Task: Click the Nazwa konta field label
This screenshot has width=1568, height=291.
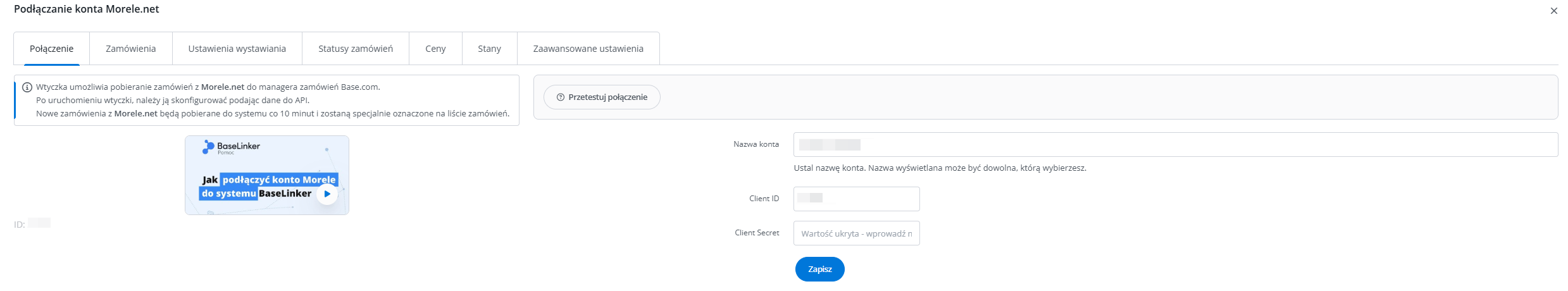Action: (x=756, y=144)
